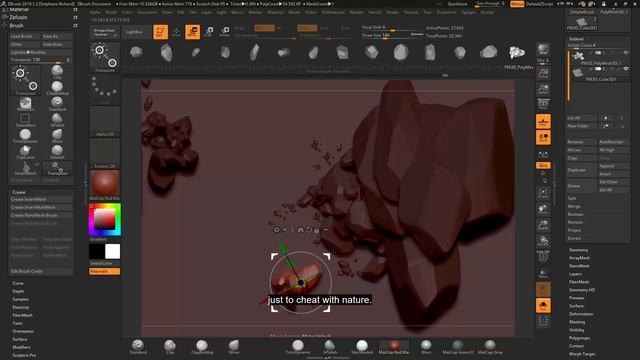This screenshot has height=360, width=640.
Task: Click the Draw mode icon in top shelf
Action: [176, 32]
